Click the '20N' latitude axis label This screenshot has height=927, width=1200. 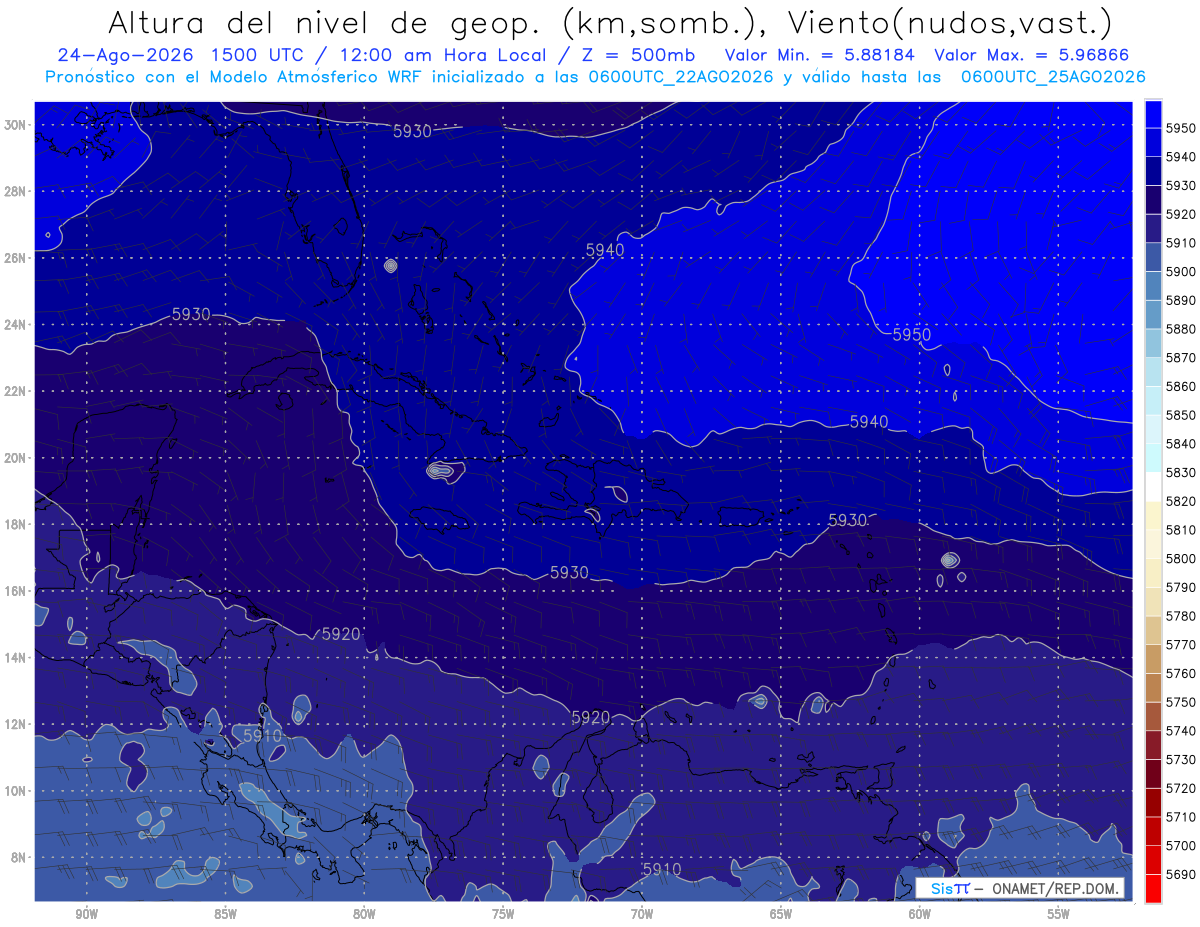[x=15, y=458]
